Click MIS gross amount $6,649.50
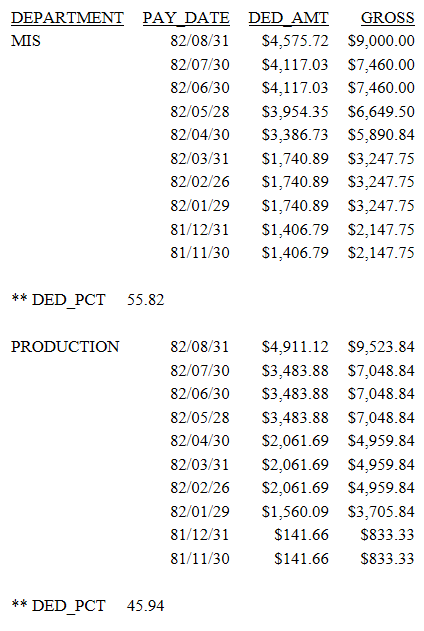Viewport: 424px width, 631px height. pos(381,111)
